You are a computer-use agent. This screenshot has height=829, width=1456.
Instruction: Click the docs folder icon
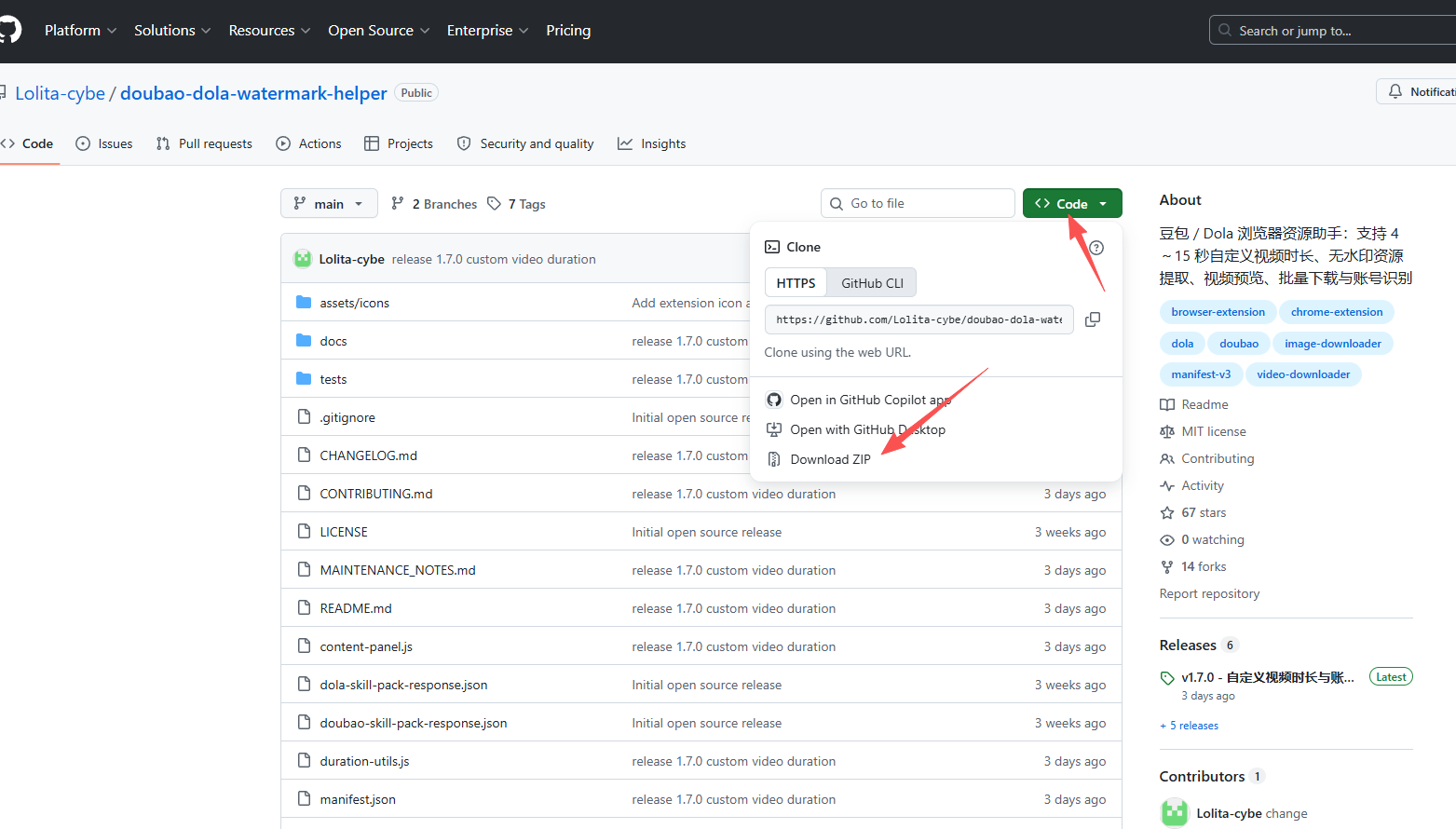click(x=304, y=341)
